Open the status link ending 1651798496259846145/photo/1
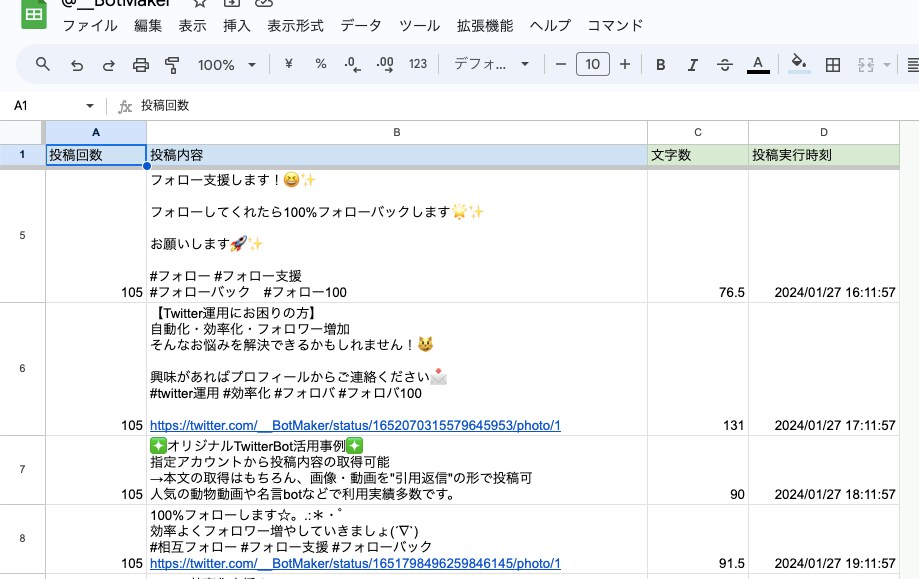The width and height of the screenshot is (919, 579). (x=355, y=564)
